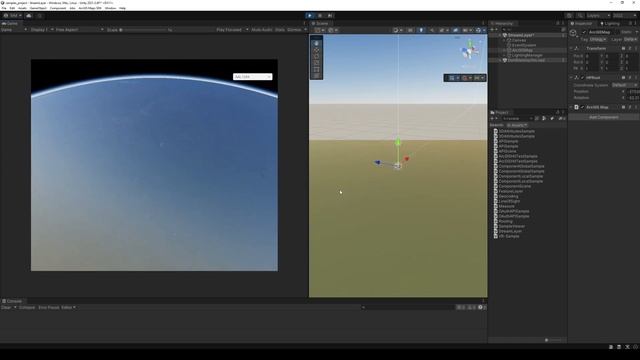The image size is (640, 360).
Task: Open the Free Aspect dropdown
Action: point(79,30)
